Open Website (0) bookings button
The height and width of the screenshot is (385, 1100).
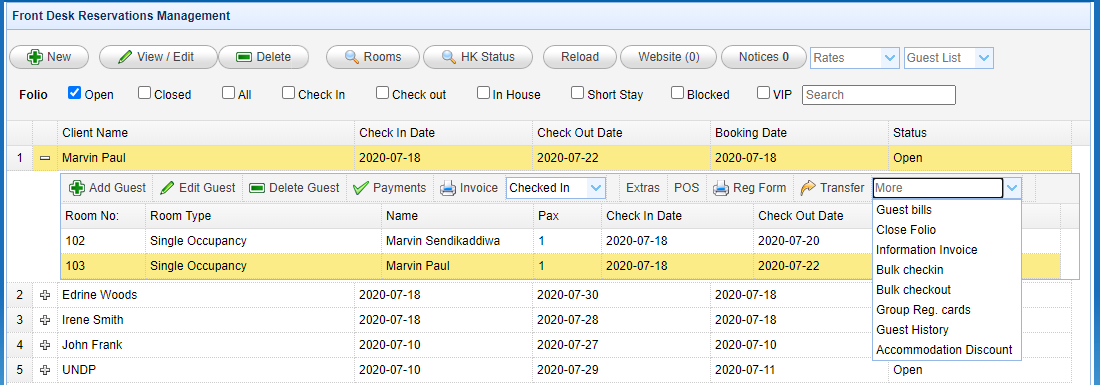668,58
